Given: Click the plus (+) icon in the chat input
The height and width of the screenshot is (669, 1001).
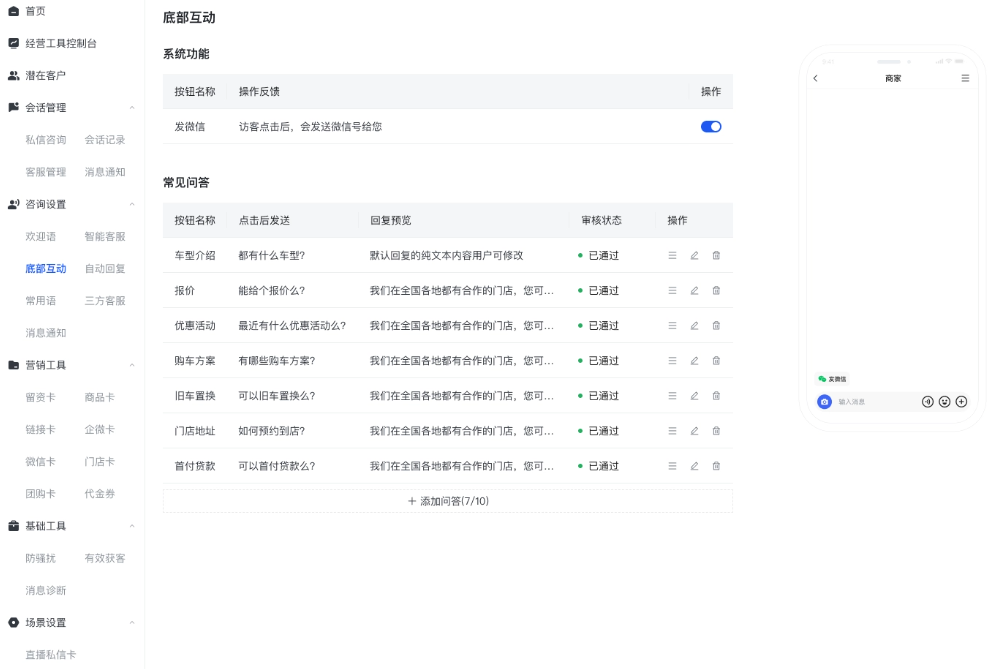Looking at the screenshot, I should tap(961, 402).
